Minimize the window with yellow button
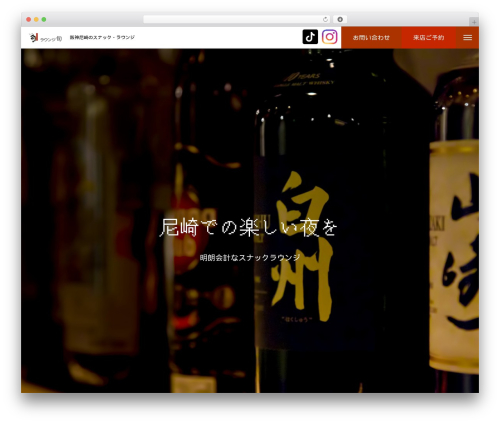This screenshot has height=423, width=500. tap(36, 19)
